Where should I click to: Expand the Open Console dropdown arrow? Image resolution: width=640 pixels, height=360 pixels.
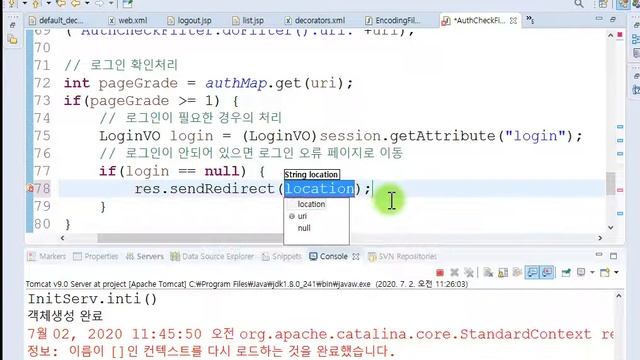[616, 272]
